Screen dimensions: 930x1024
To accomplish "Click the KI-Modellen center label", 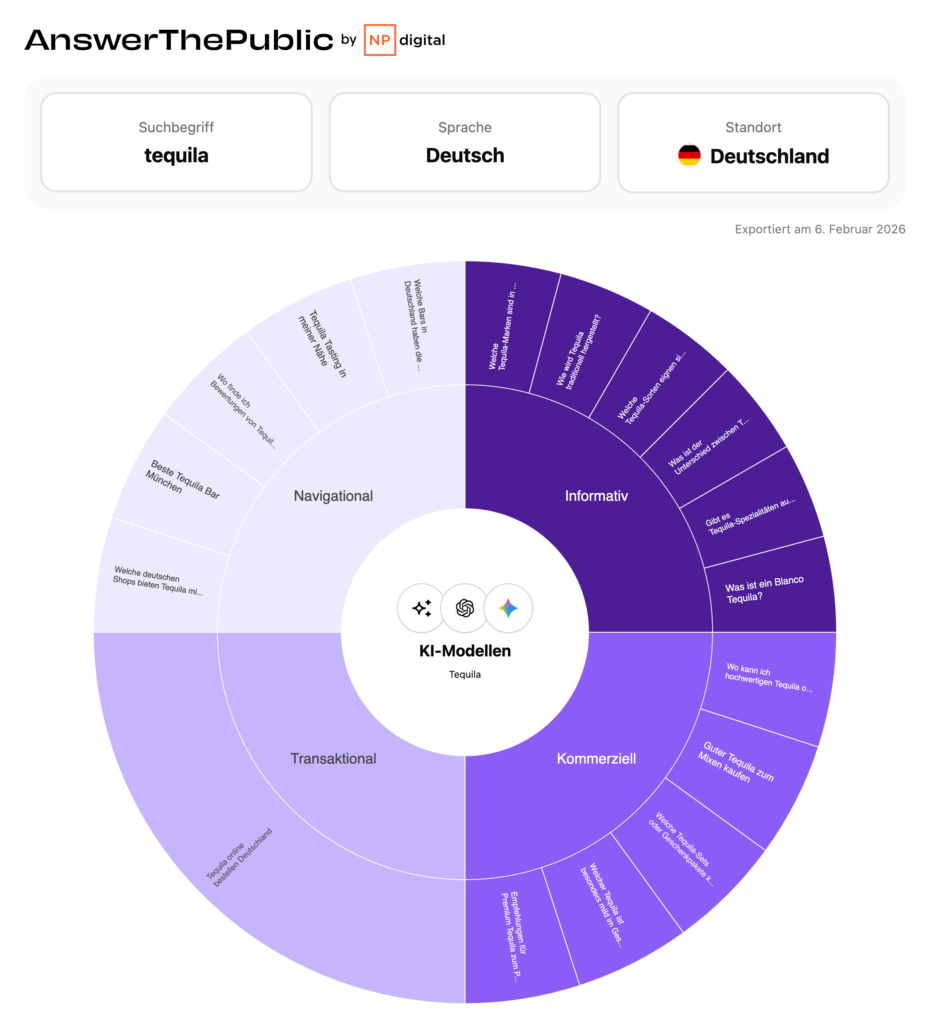I will click(464, 651).
